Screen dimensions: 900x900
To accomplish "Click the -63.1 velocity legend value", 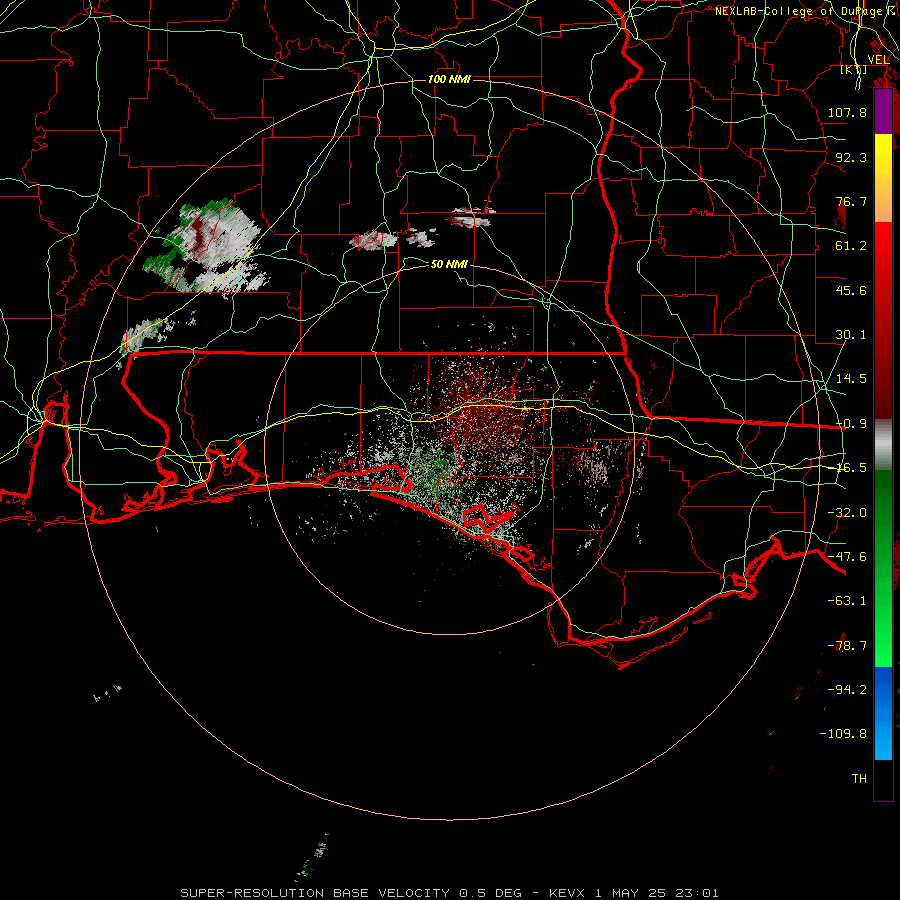I will (847, 601).
